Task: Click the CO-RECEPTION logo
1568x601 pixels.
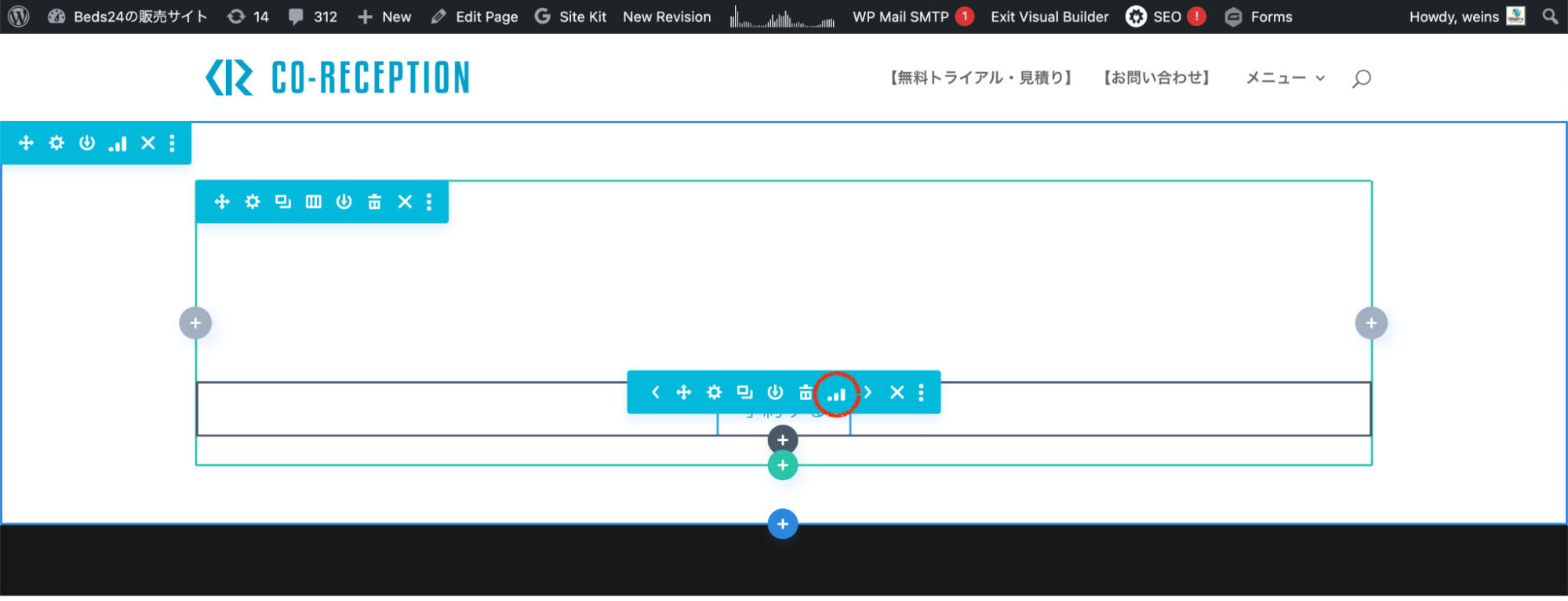Action: click(337, 78)
